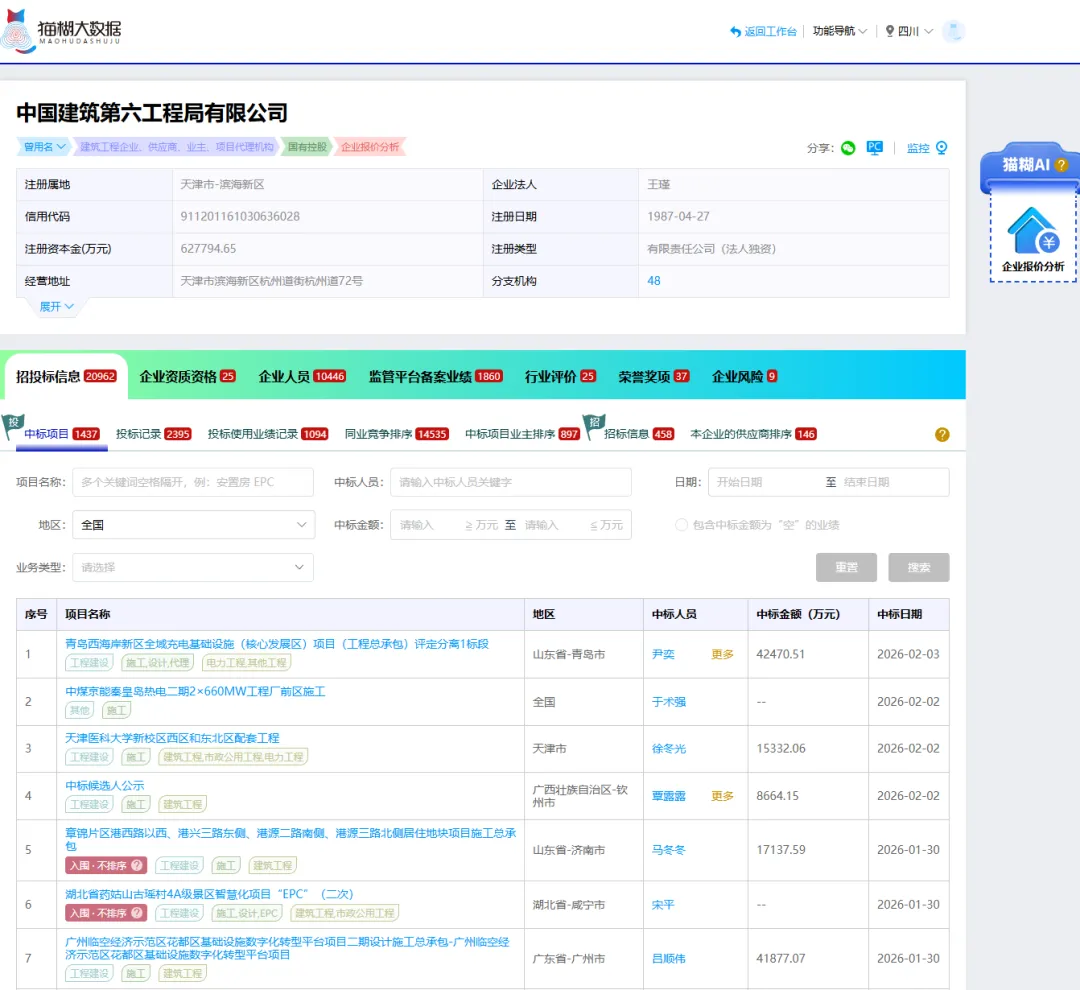Click the 项目名称 keyword input field
The width and height of the screenshot is (1080, 990).
(193, 482)
